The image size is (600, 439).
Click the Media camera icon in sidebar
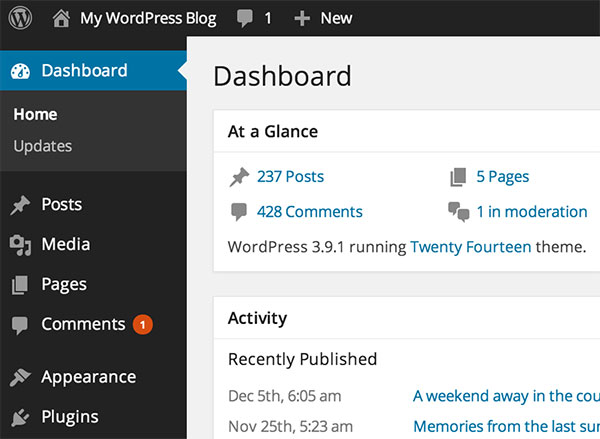20,245
